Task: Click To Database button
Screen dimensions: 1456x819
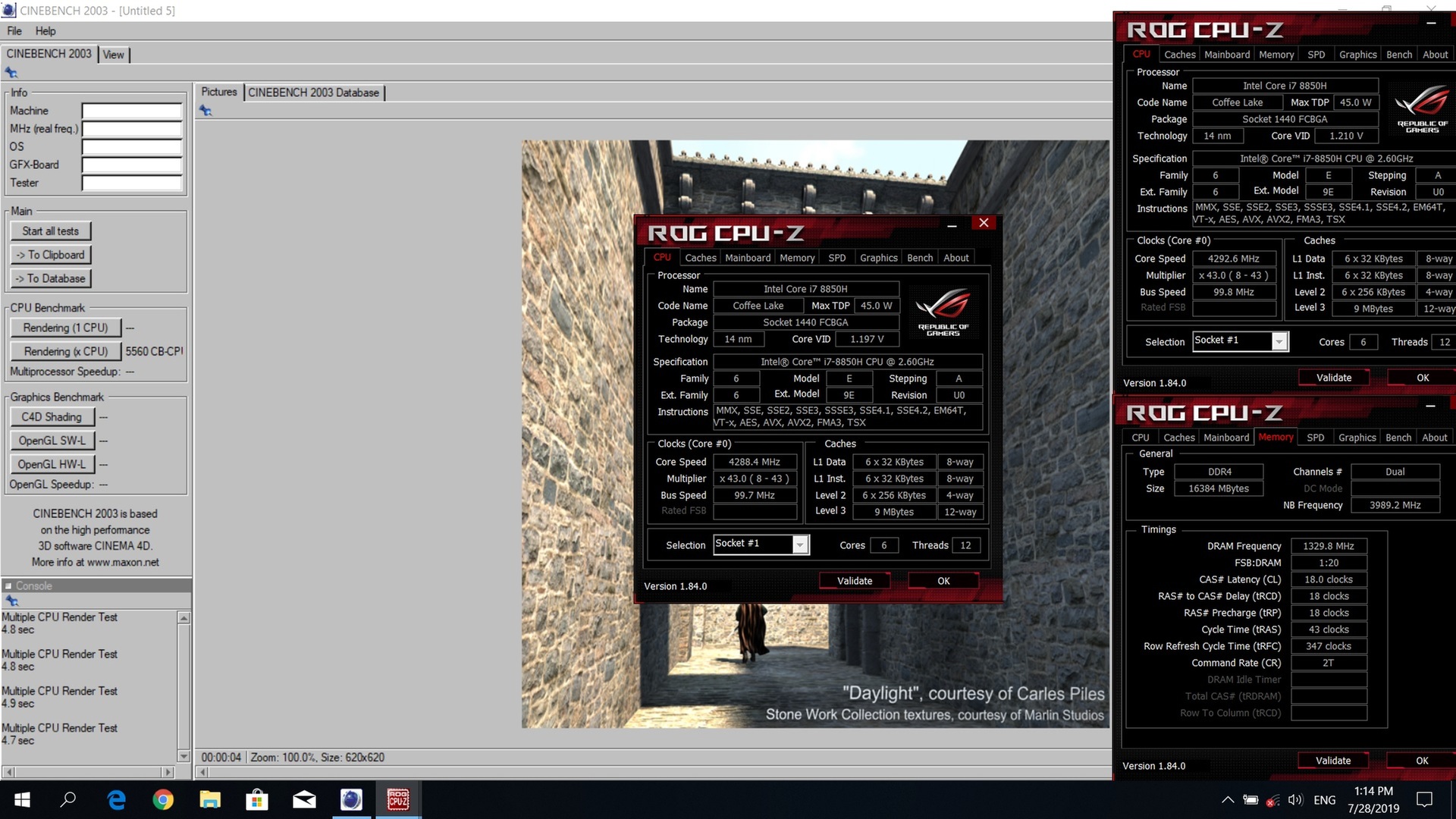Action: tap(50, 278)
